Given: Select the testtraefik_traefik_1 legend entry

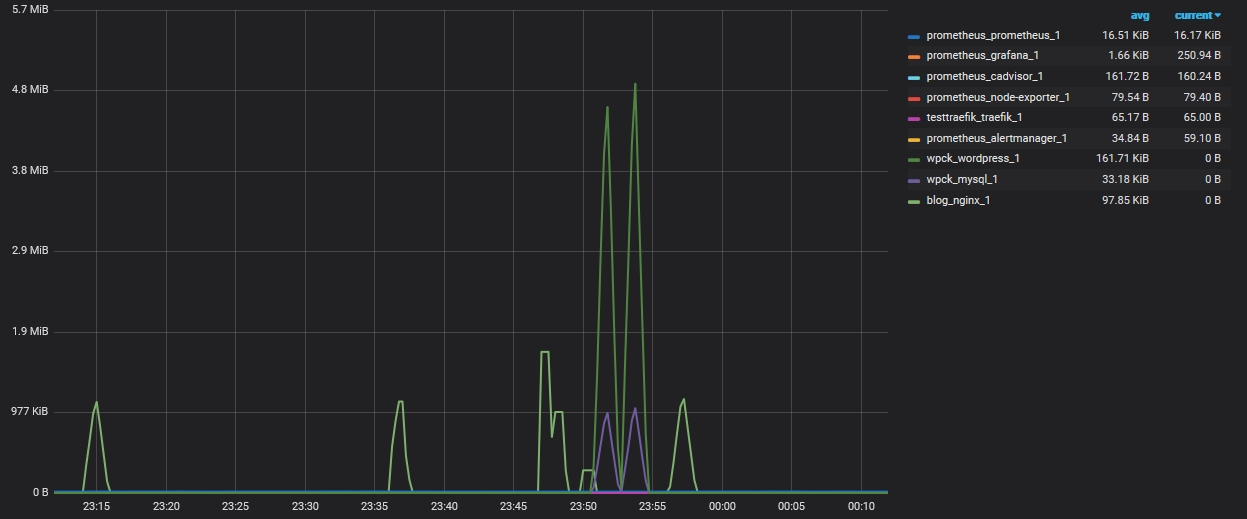Looking at the screenshot, I should pos(976,118).
